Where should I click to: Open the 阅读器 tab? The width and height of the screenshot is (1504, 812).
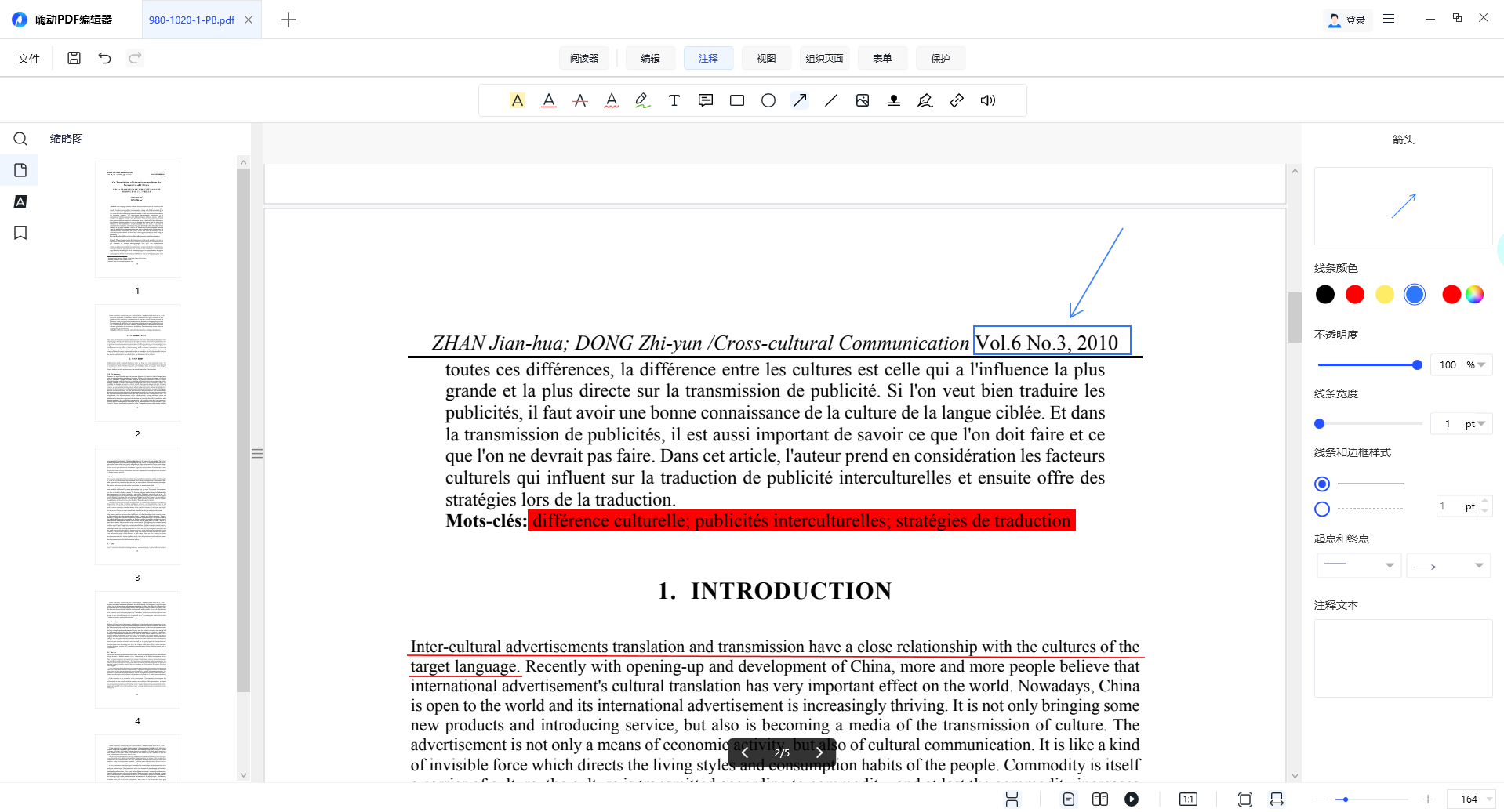point(584,58)
